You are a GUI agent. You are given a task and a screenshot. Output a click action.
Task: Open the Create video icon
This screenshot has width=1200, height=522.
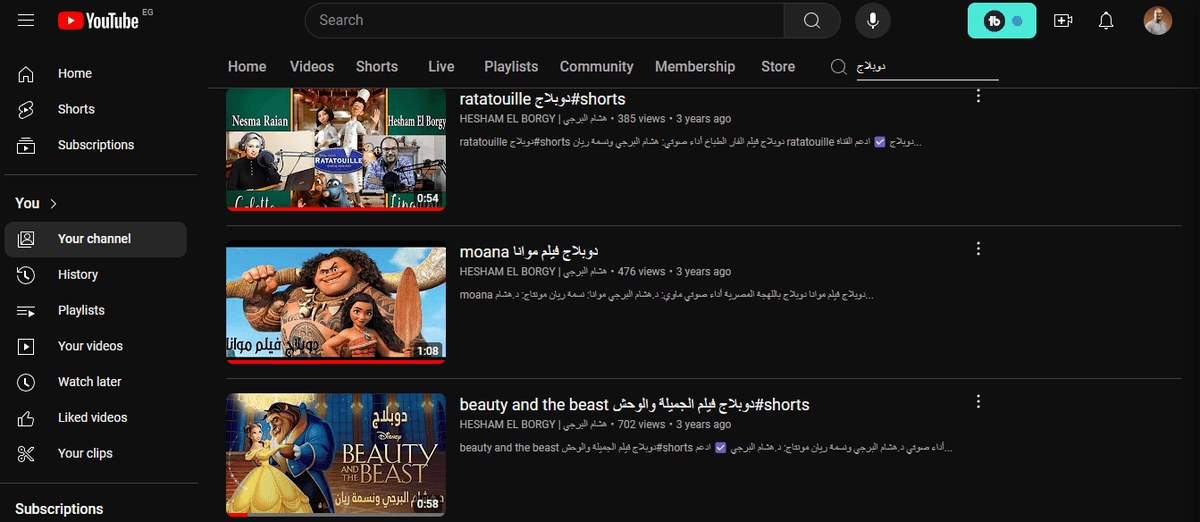pos(1062,21)
